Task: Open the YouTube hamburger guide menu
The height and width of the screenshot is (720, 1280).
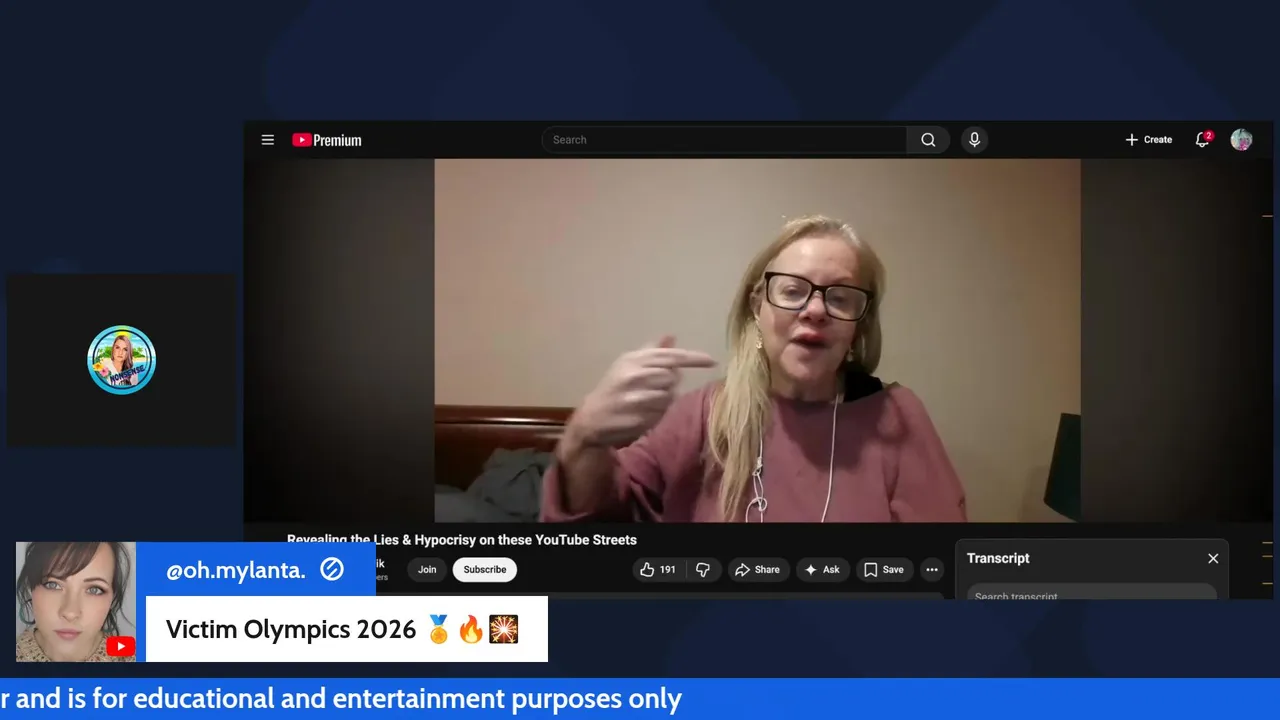Action: (x=268, y=140)
